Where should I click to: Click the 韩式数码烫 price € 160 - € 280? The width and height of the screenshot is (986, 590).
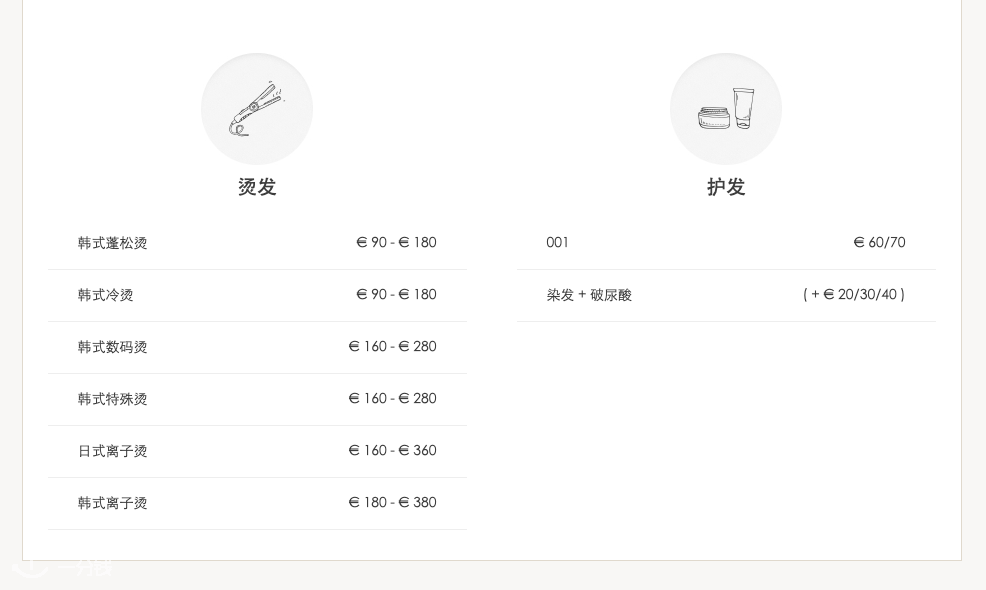click(392, 347)
